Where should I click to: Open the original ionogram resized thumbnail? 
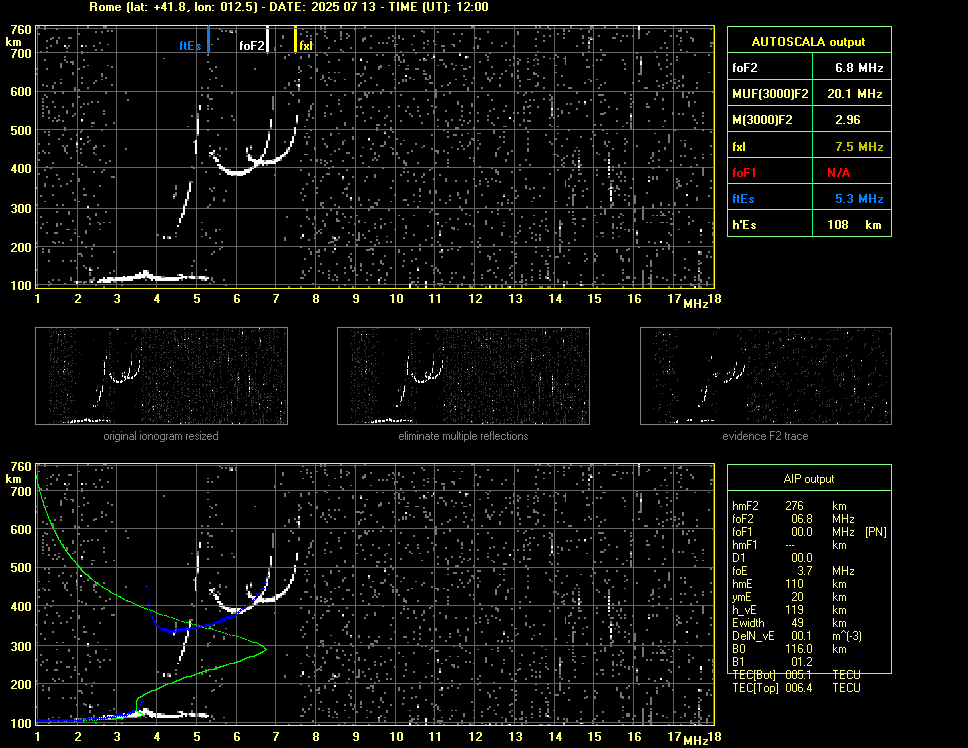click(161, 376)
